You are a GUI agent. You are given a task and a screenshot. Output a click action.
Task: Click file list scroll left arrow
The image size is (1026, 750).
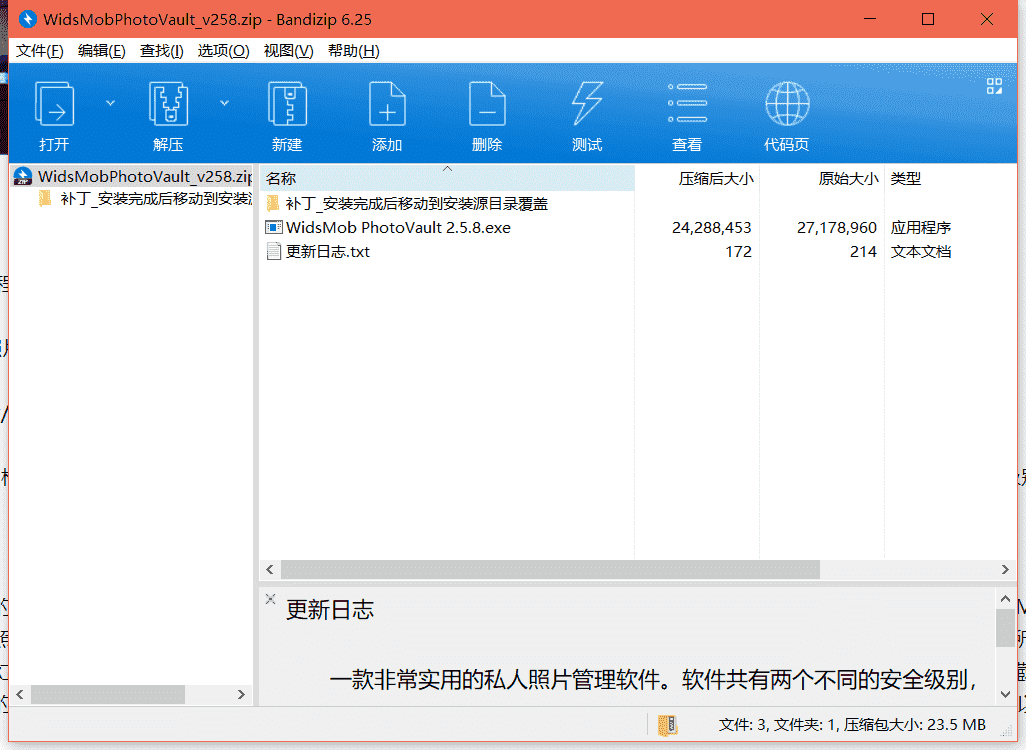pyautogui.click(x=270, y=570)
